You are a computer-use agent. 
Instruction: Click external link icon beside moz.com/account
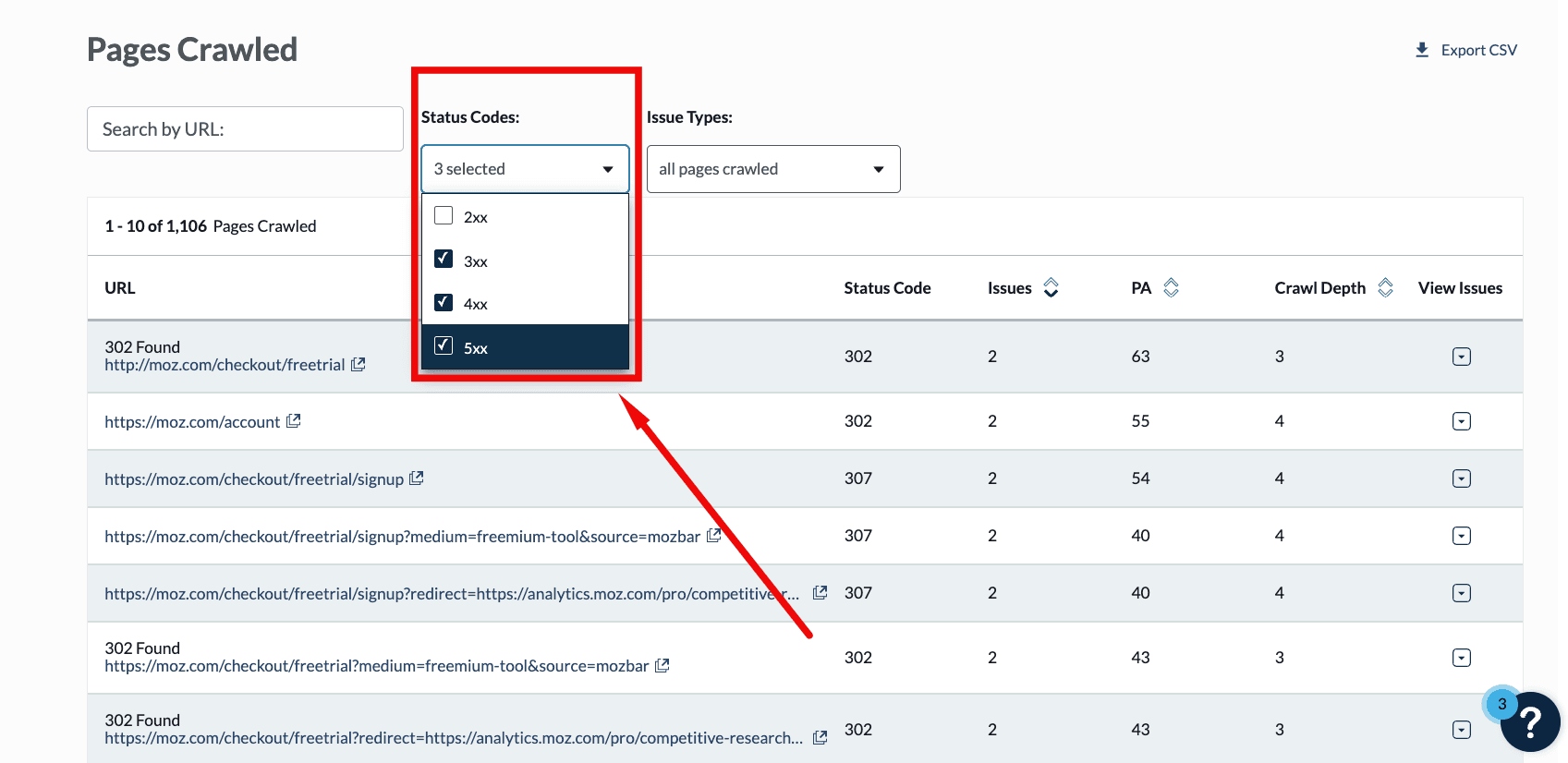294,421
